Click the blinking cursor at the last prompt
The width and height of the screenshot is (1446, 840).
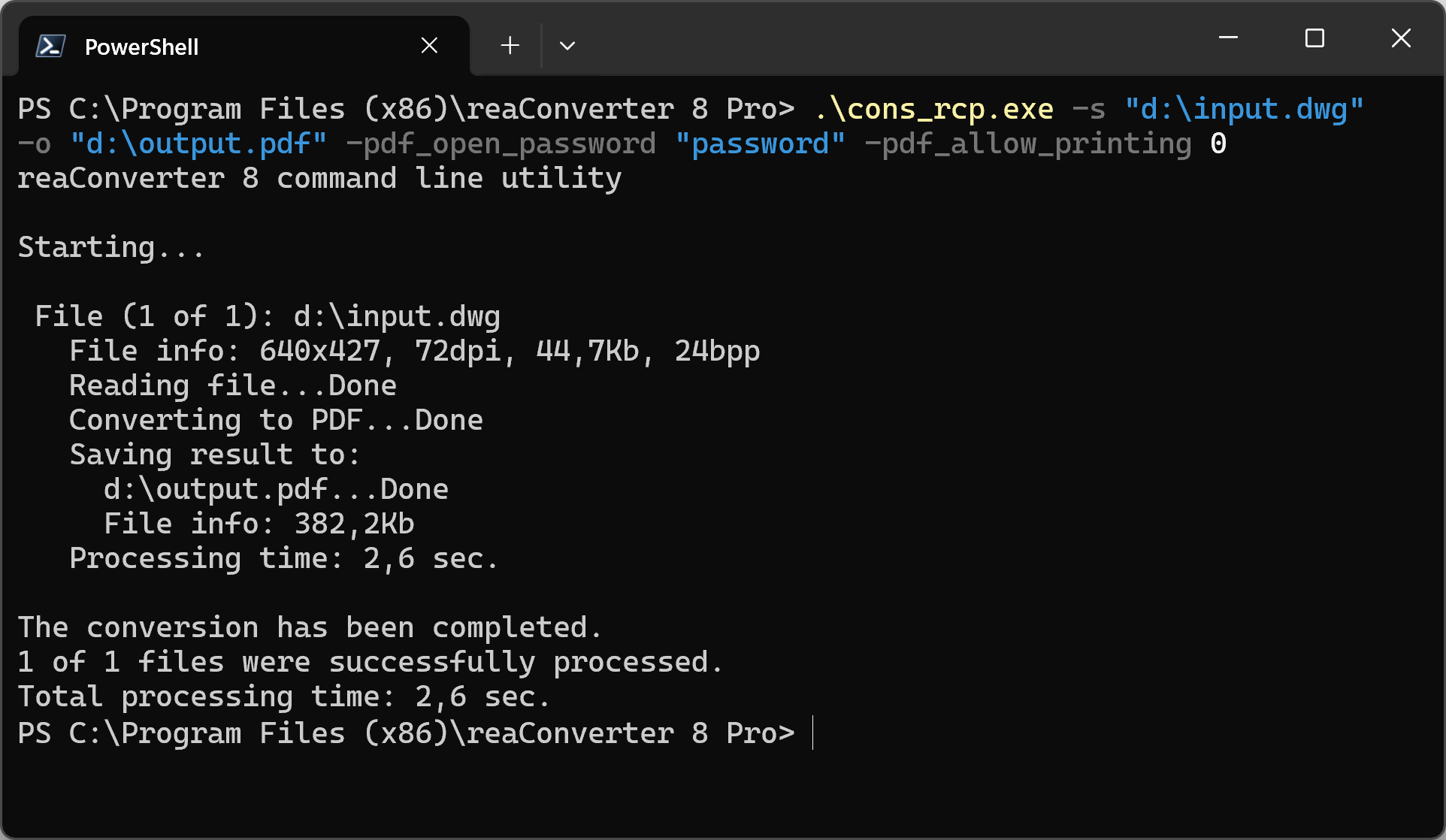(813, 733)
